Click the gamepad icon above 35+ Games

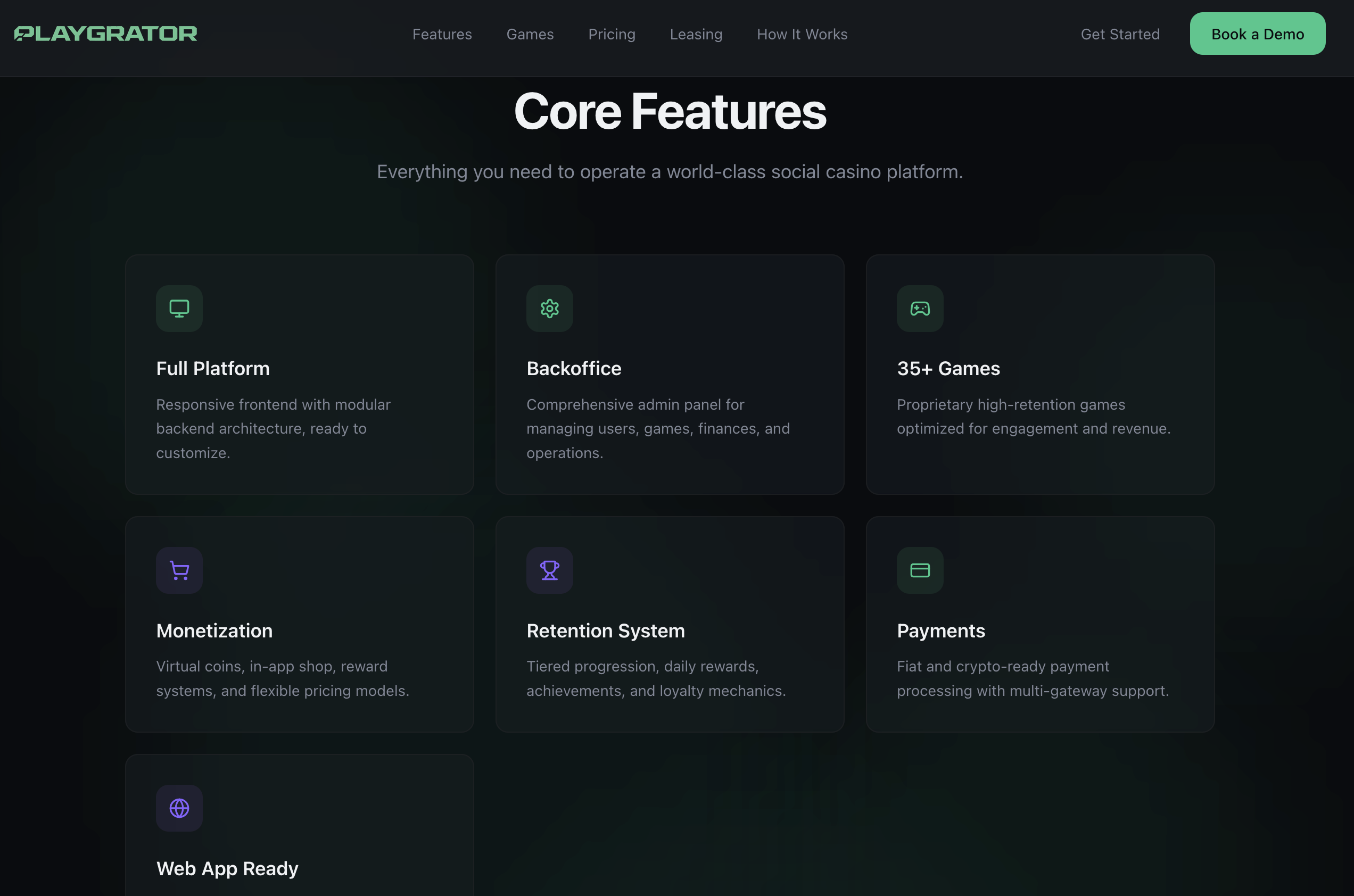pyautogui.click(x=920, y=309)
